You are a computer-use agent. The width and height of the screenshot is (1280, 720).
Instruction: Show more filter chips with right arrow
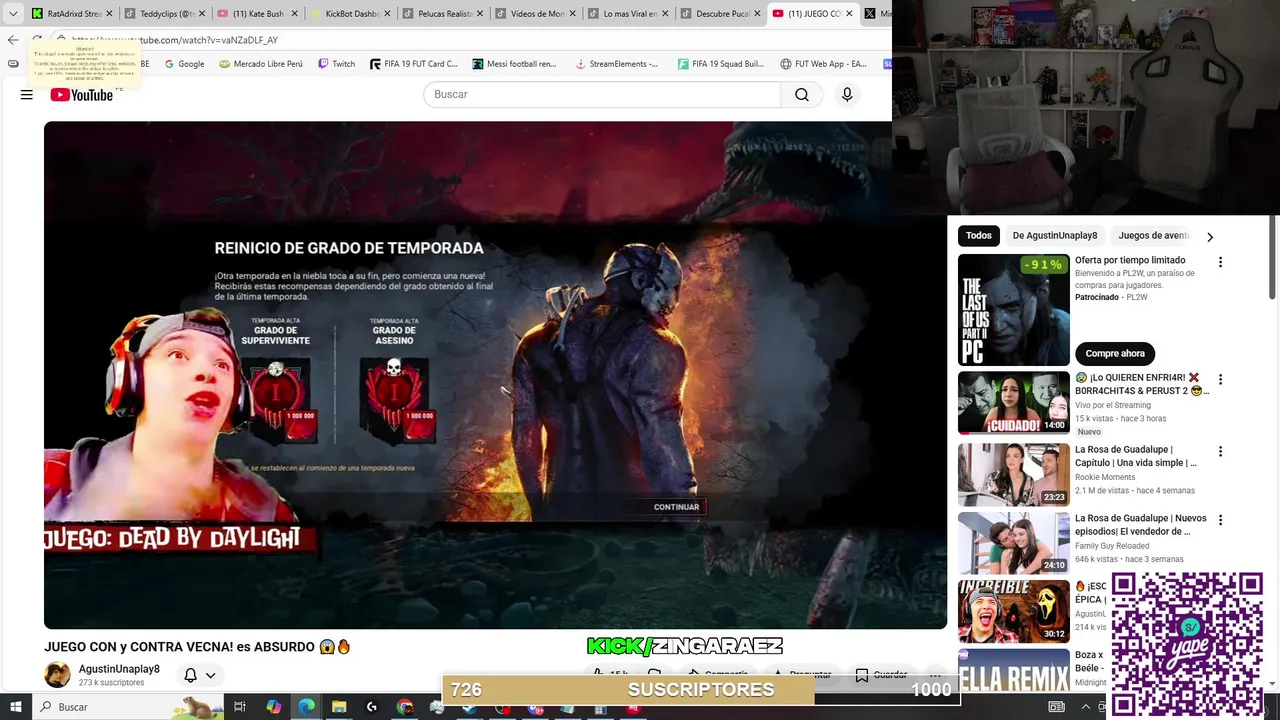coord(1210,237)
